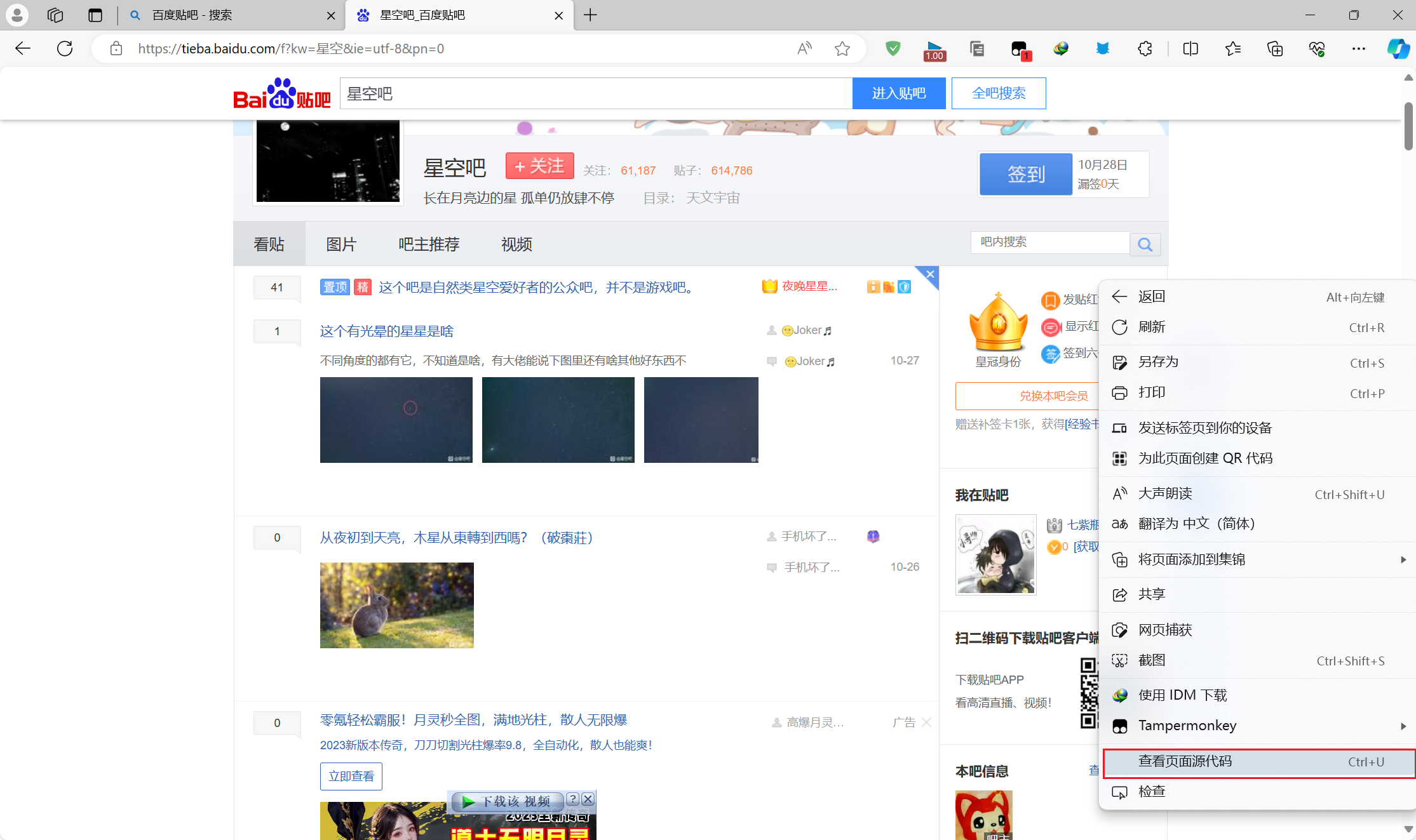Image resolution: width=1416 pixels, height=840 pixels.
Task: Open Tampermonkey extension toolbar icon
Action: tap(1019, 49)
